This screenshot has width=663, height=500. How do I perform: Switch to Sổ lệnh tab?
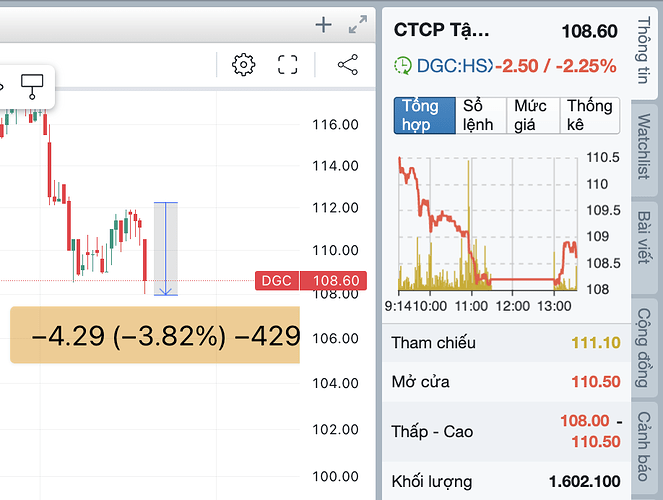pos(481,115)
